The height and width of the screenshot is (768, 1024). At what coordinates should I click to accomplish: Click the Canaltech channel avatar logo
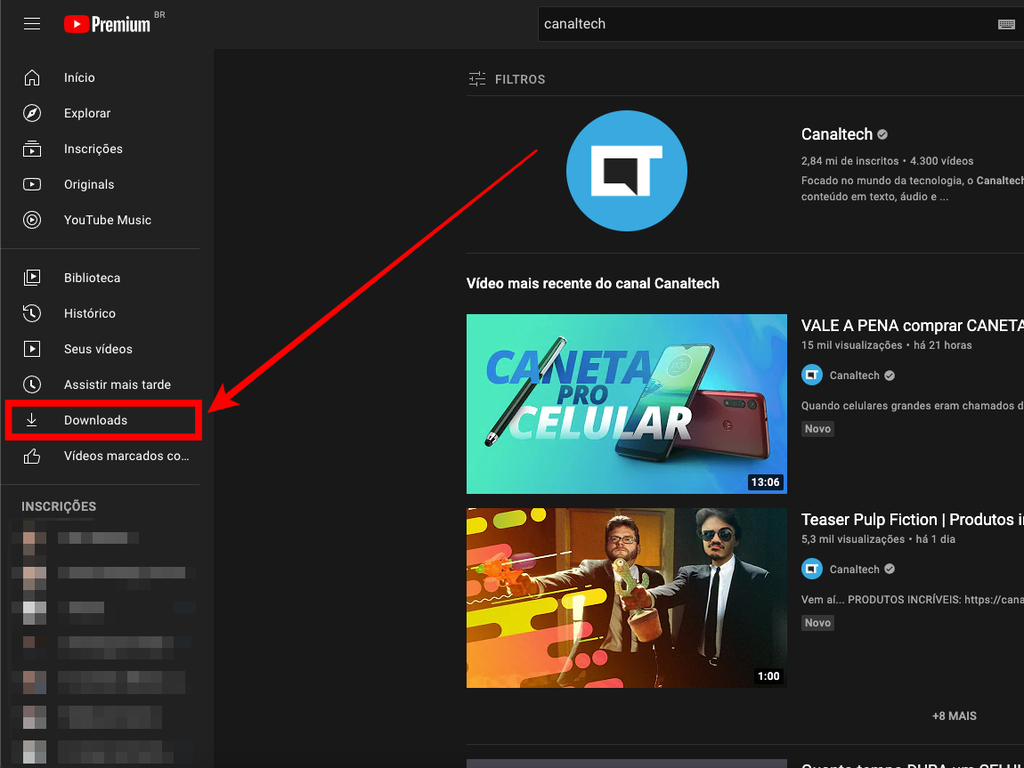coord(626,170)
